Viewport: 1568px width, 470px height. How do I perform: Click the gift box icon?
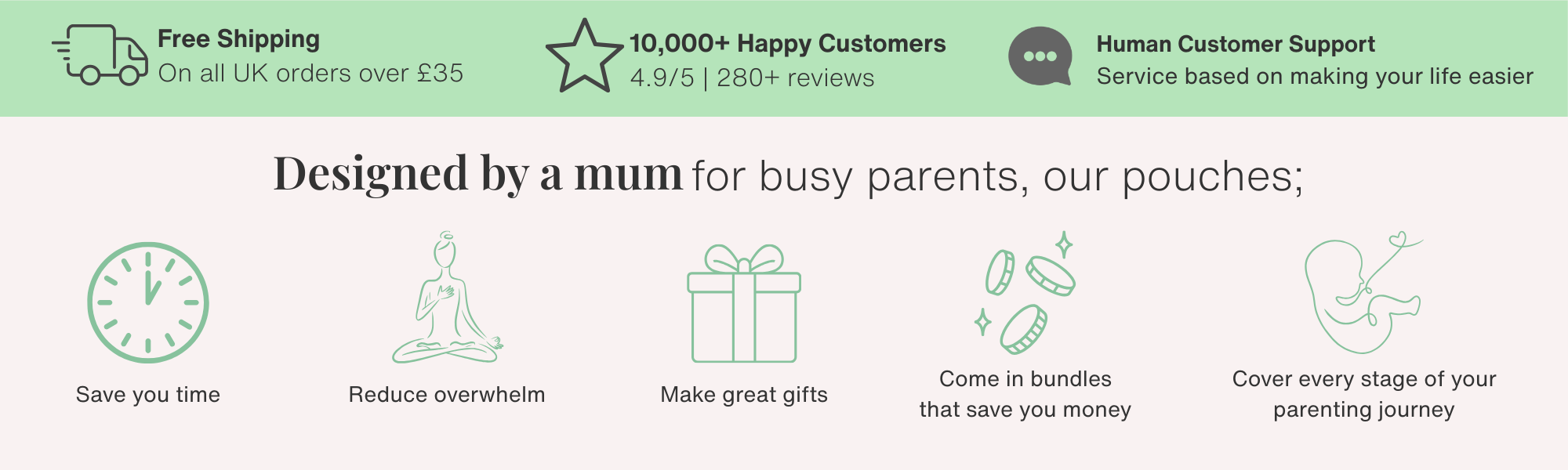tap(743, 304)
